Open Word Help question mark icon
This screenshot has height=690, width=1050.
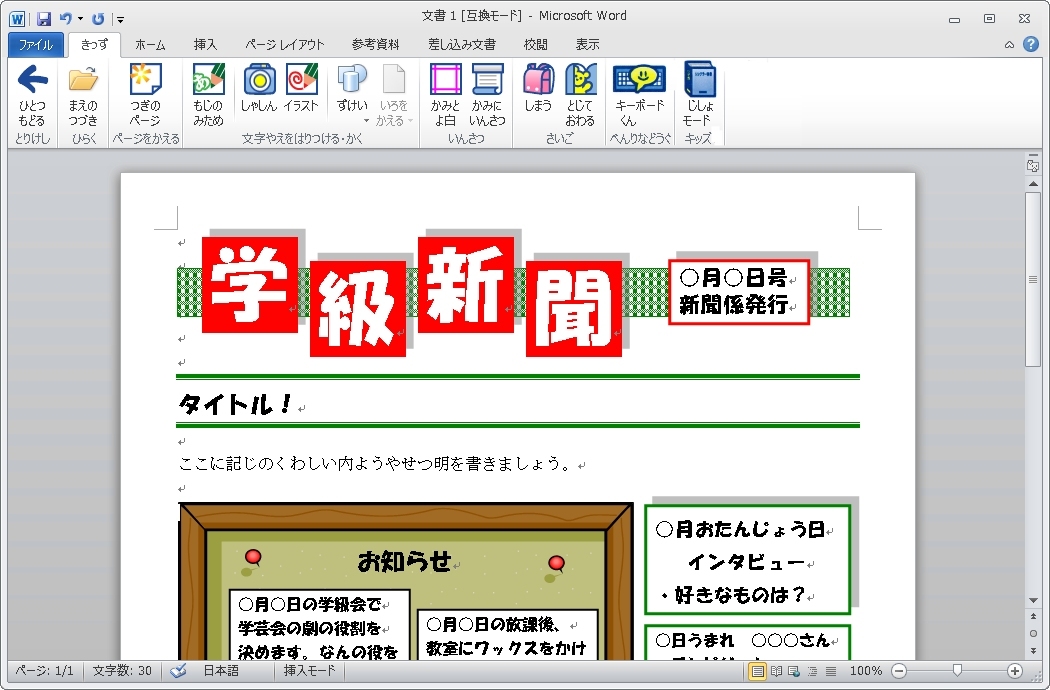pos(1031,44)
